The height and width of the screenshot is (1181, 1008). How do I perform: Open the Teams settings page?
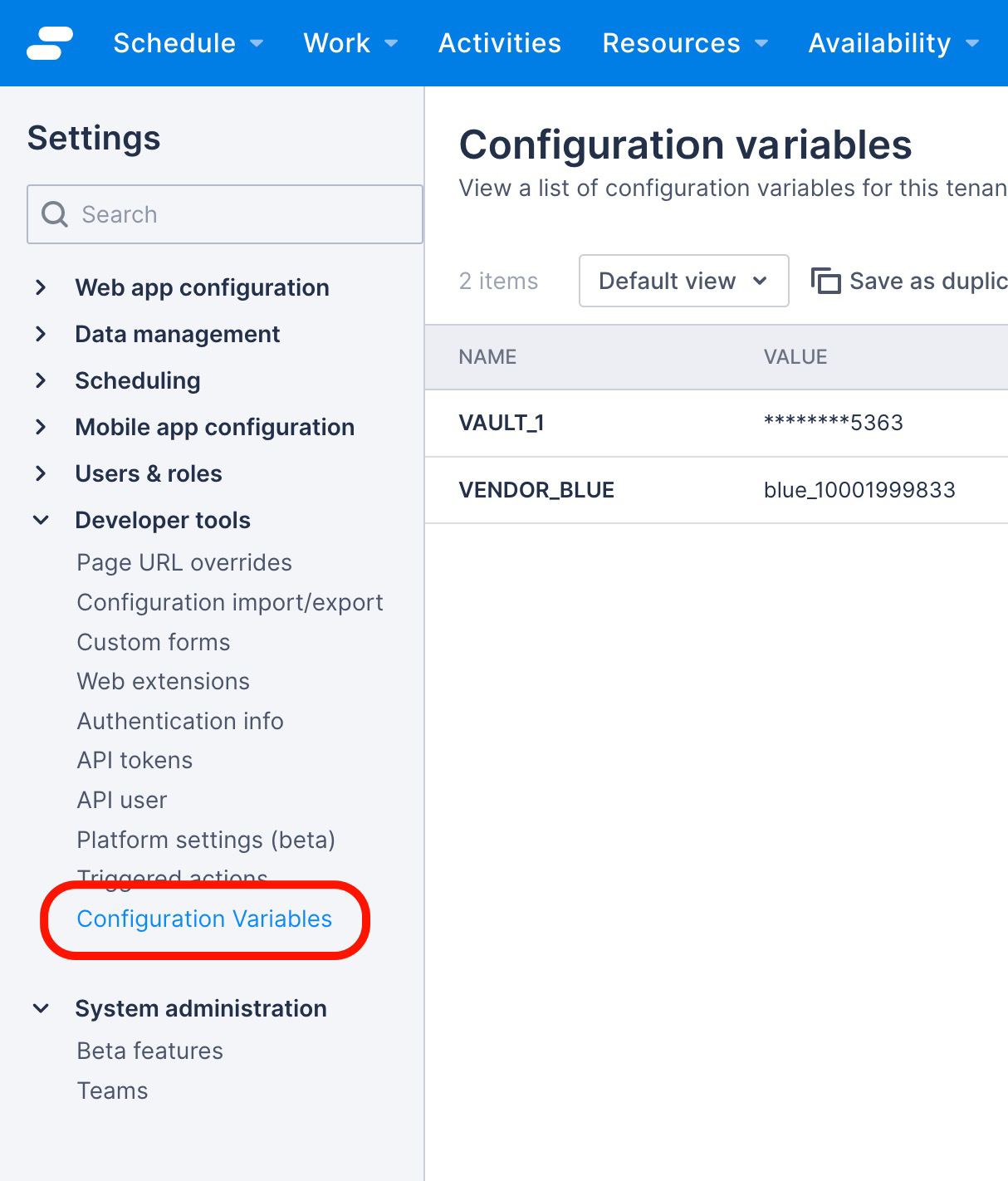pos(112,1090)
